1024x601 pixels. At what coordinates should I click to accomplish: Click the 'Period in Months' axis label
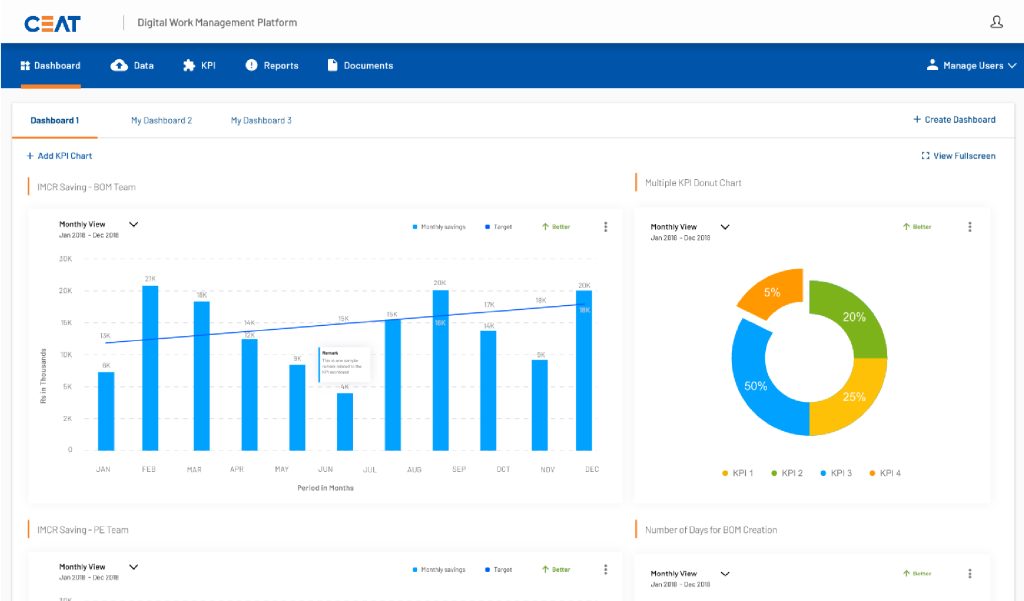point(325,488)
